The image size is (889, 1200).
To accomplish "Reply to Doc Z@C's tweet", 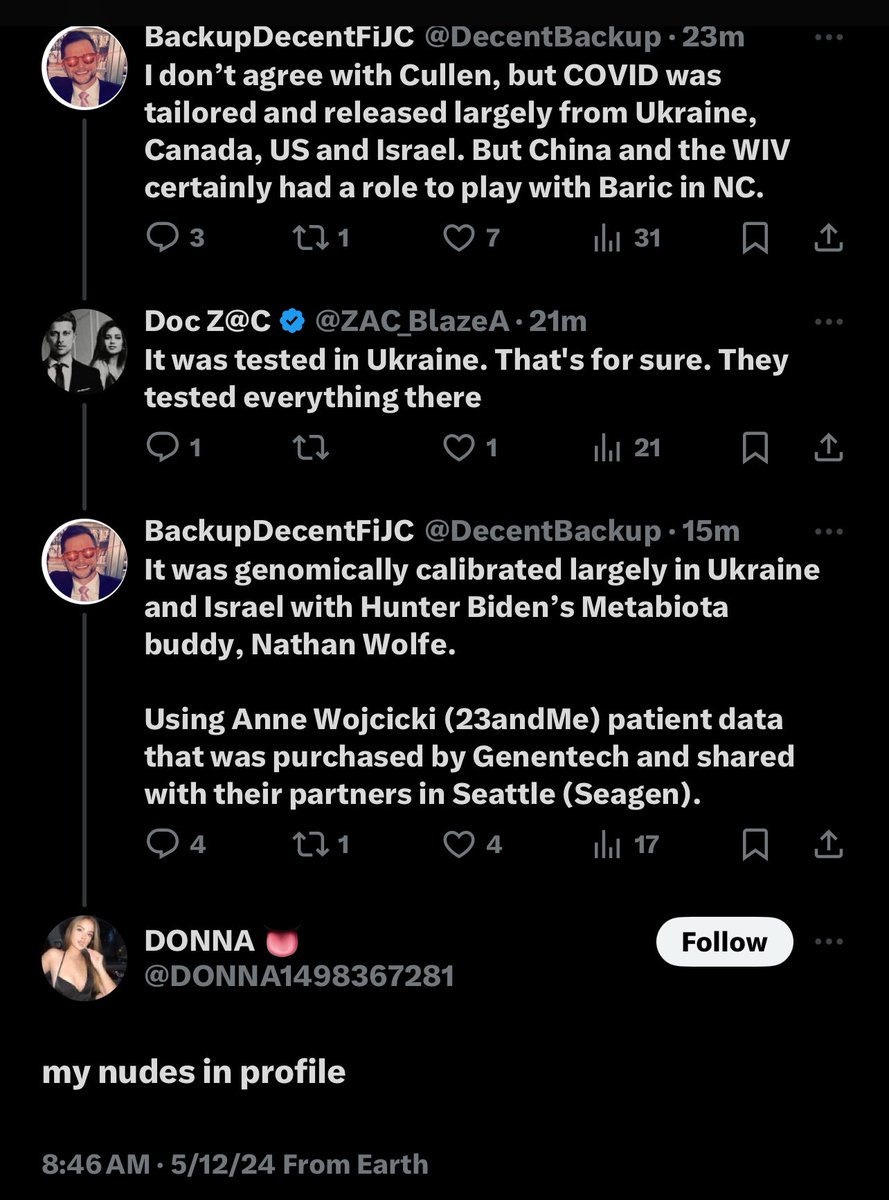I will pos(162,448).
